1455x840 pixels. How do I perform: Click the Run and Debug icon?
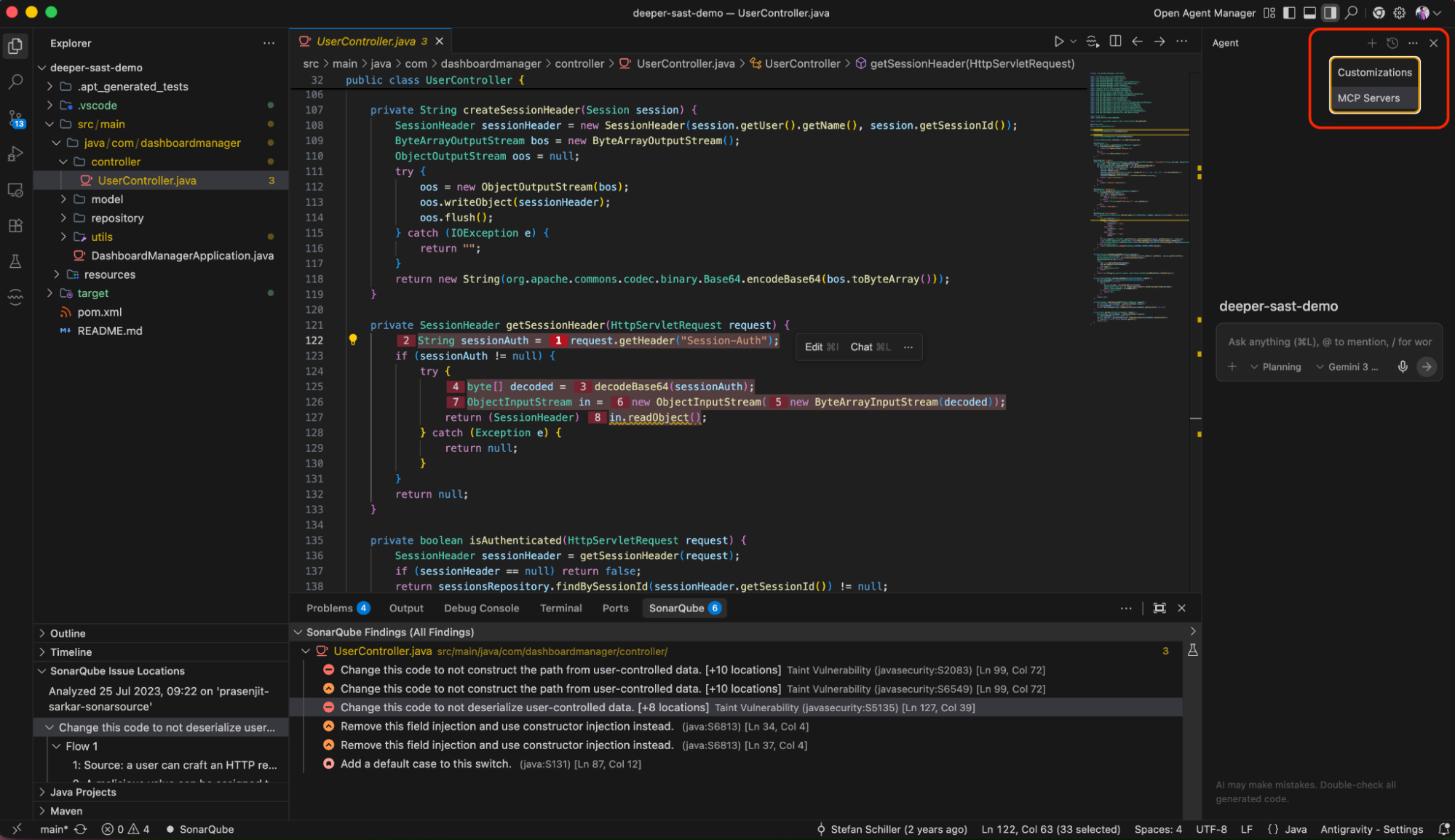15,154
